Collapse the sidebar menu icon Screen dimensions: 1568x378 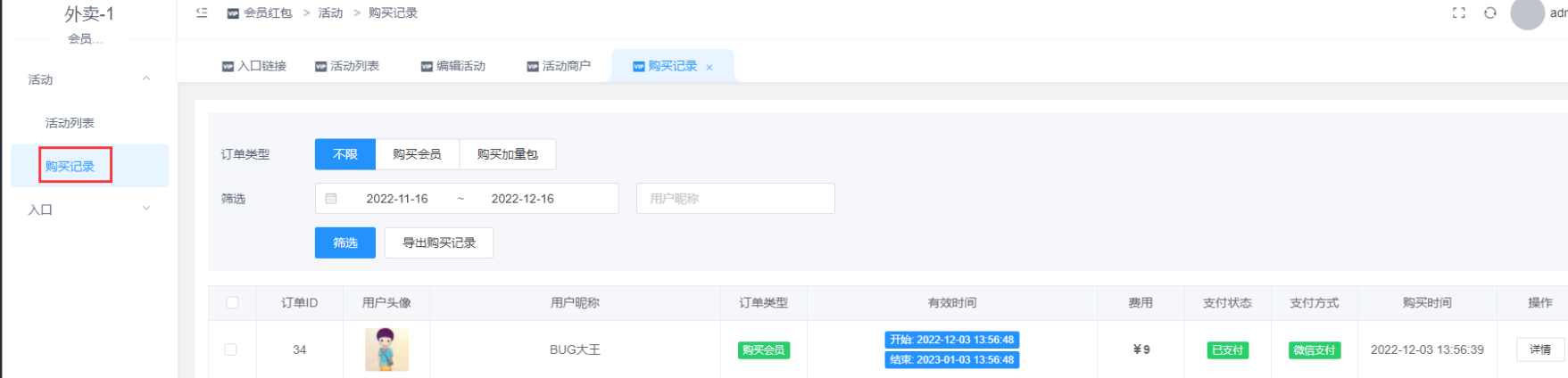[x=202, y=12]
